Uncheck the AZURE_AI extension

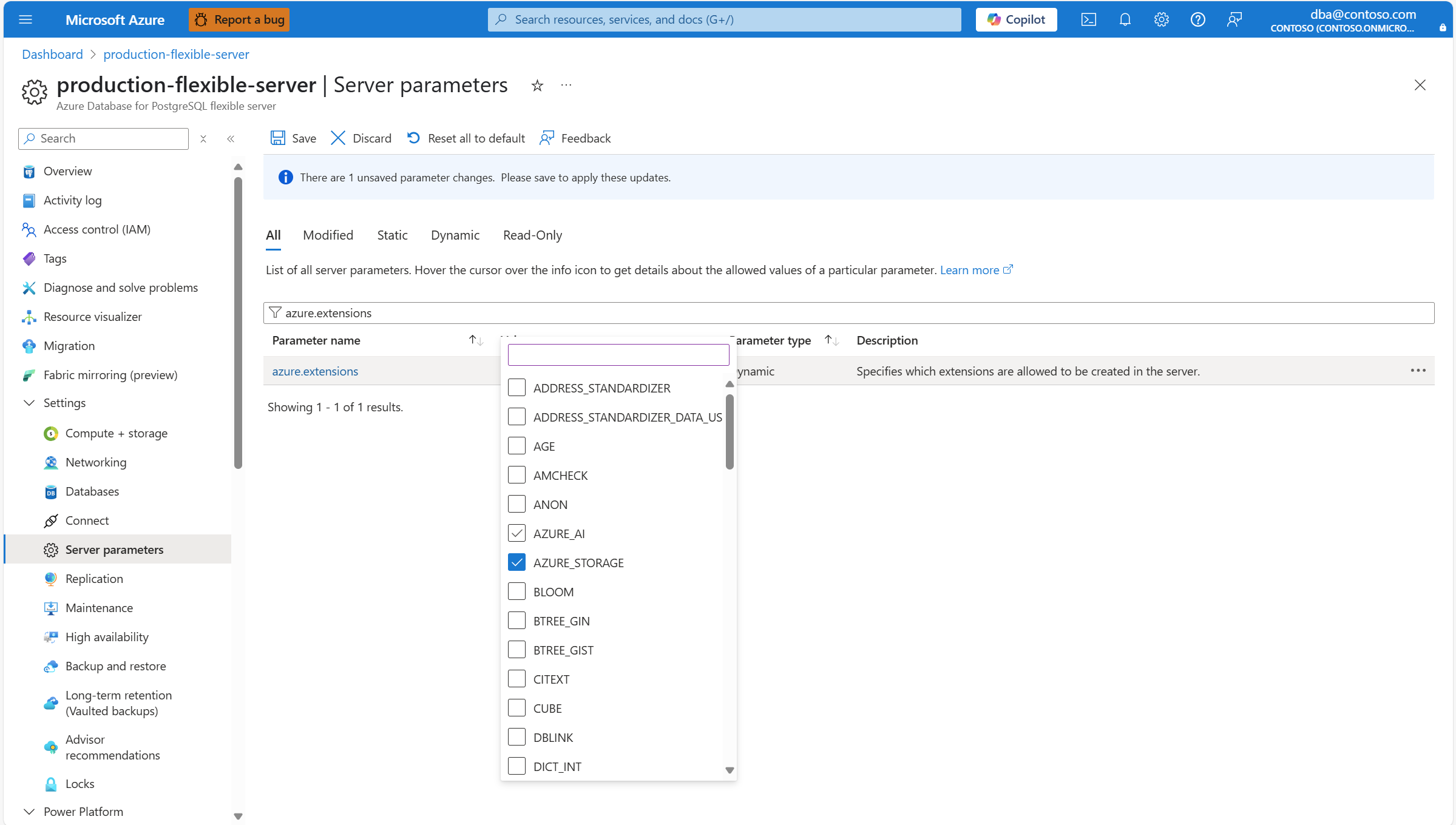pos(516,533)
